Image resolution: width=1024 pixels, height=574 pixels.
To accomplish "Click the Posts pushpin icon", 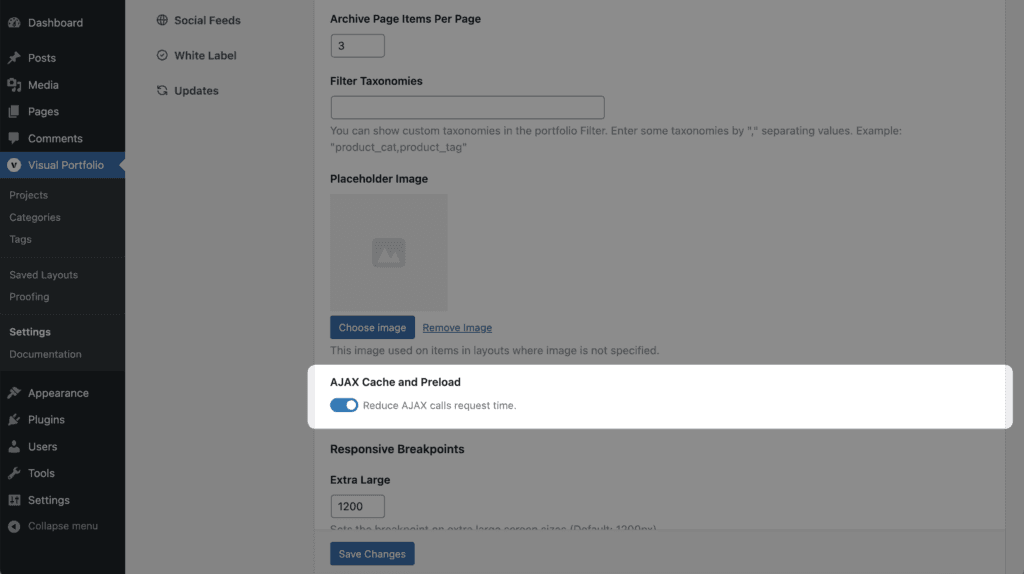I will [x=14, y=58].
